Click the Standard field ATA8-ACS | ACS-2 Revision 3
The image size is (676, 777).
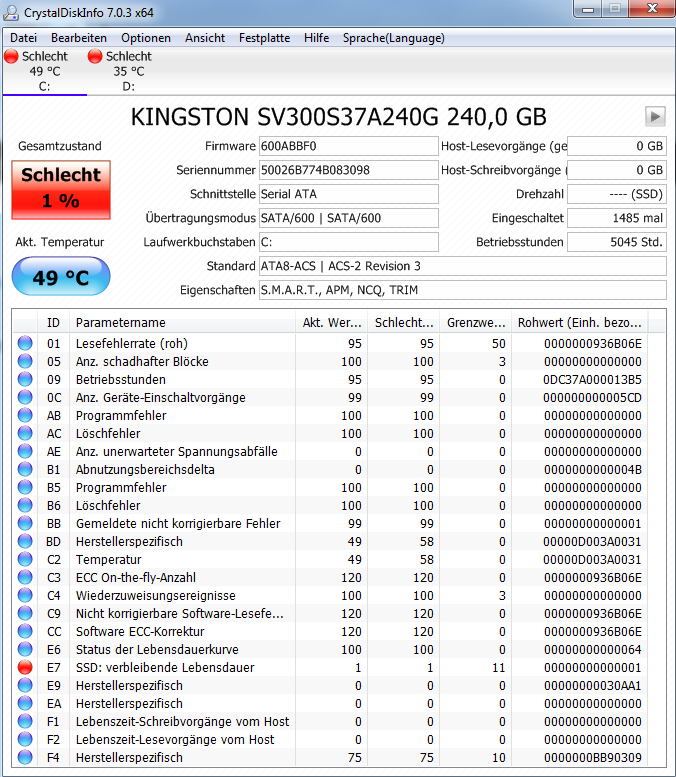tap(463, 266)
